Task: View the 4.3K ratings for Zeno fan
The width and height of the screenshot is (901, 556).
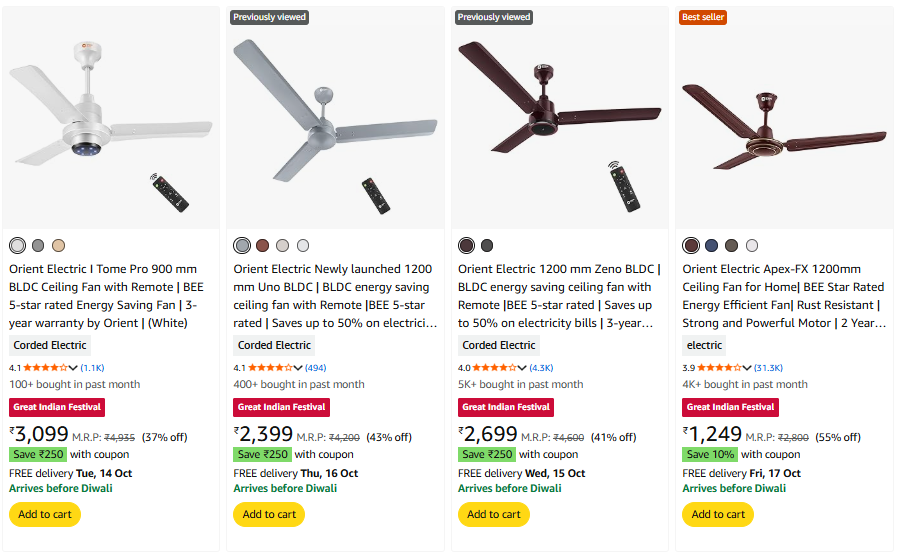Action: pyautogui.click(x=541, y=368)
